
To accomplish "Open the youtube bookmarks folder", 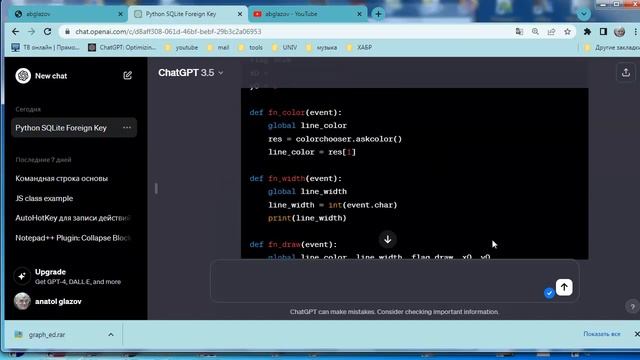I will pyautogui.click(x=182, y=47).
